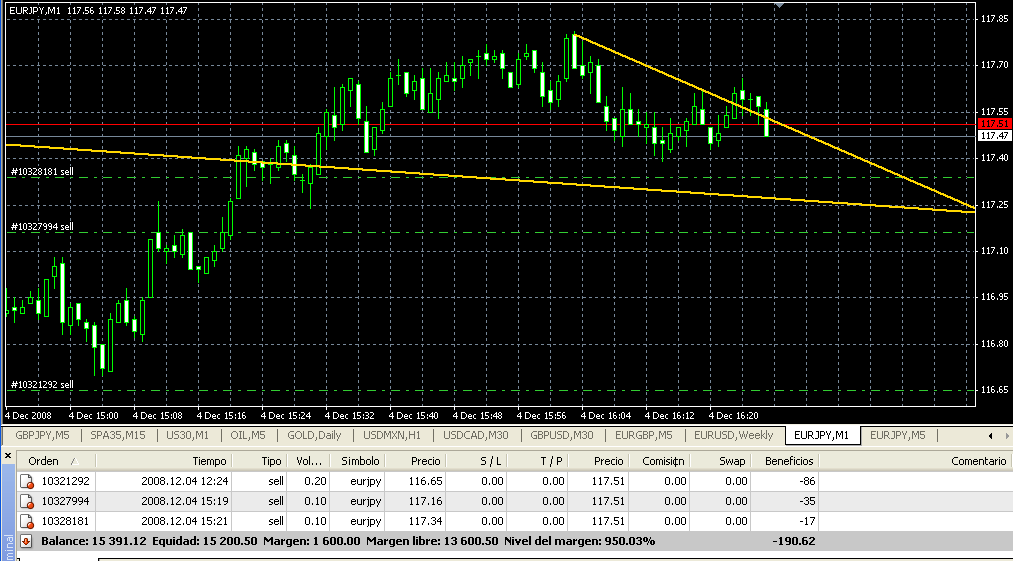Screen dimensions: 1013x561
Task: Close the terminal panel with the X
Action: pos(8,456)
